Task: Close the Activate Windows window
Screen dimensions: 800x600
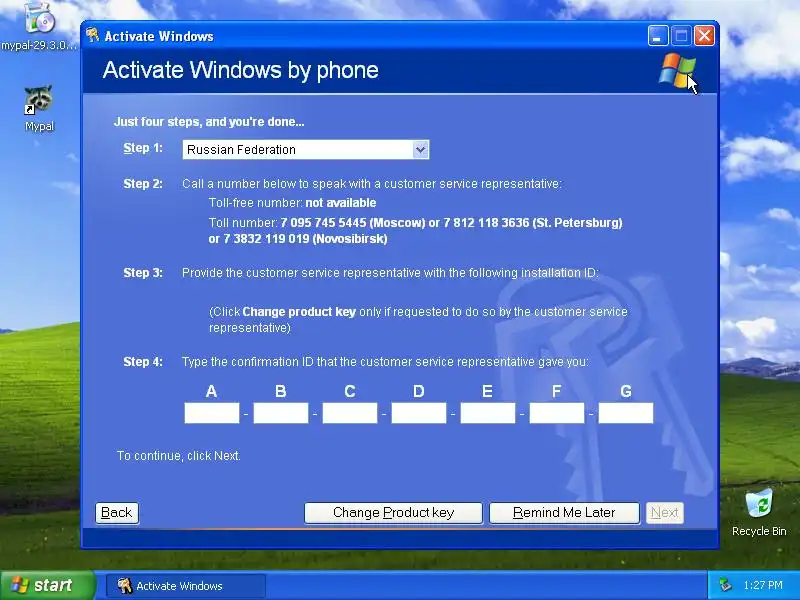Action: 705,36
